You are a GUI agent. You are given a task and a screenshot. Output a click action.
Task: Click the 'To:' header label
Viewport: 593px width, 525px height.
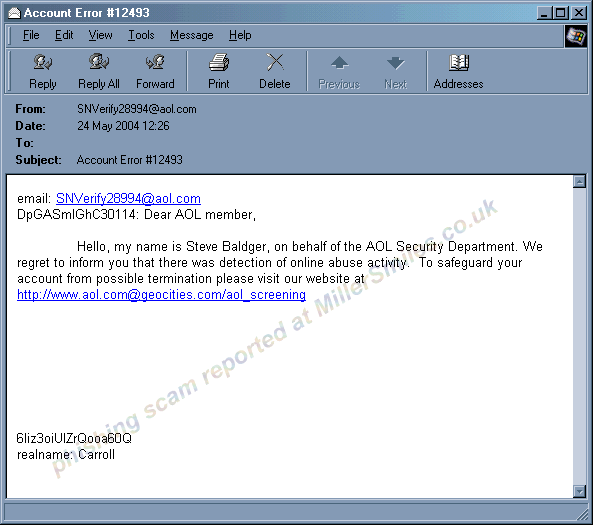[24, 143]
